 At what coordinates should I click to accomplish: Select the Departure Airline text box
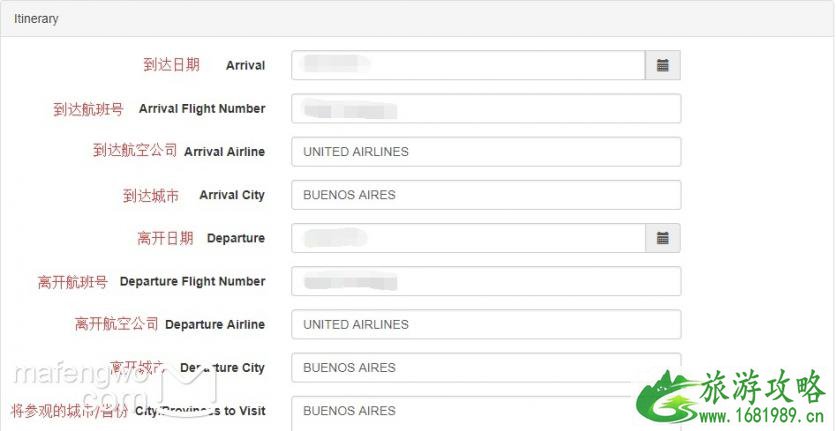486,324
